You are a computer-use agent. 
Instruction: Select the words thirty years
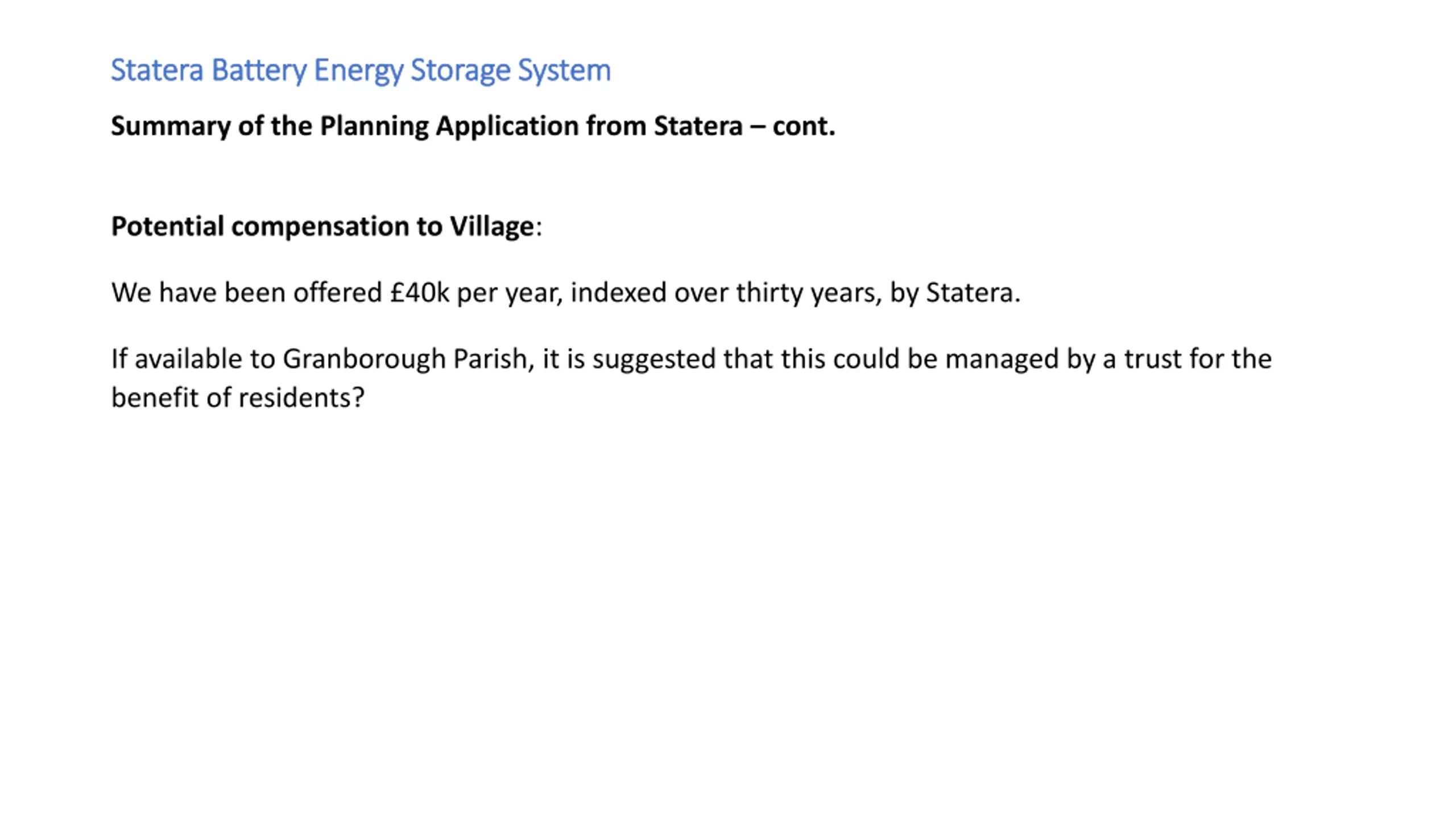pos(809,293)
